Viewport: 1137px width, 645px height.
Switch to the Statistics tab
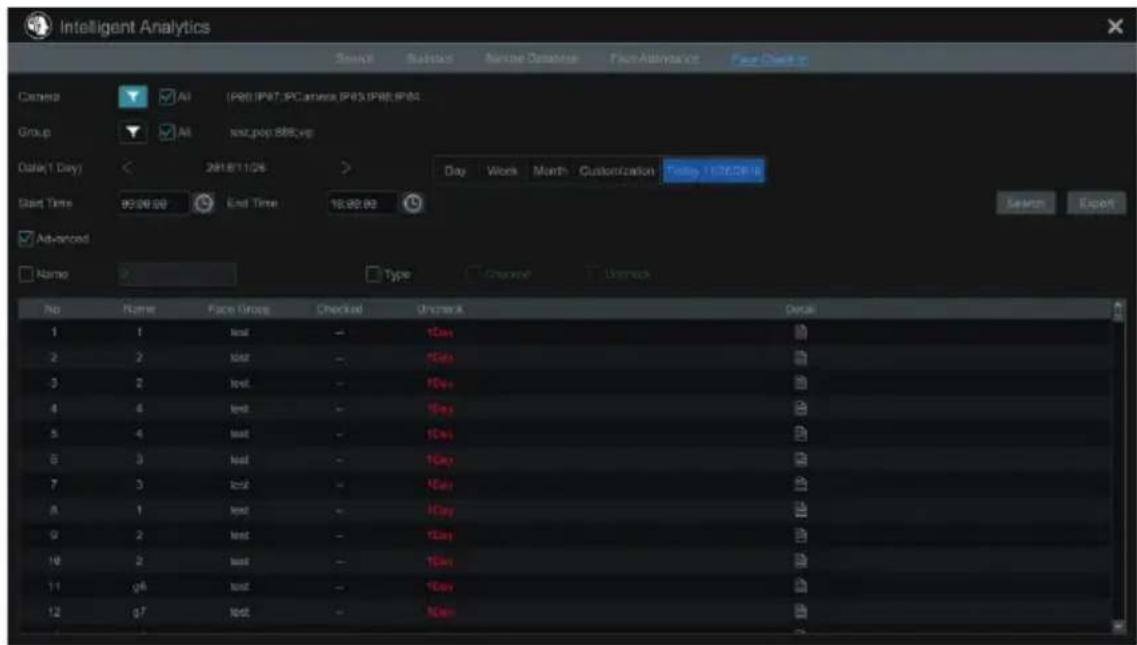[x=430, y=59]
